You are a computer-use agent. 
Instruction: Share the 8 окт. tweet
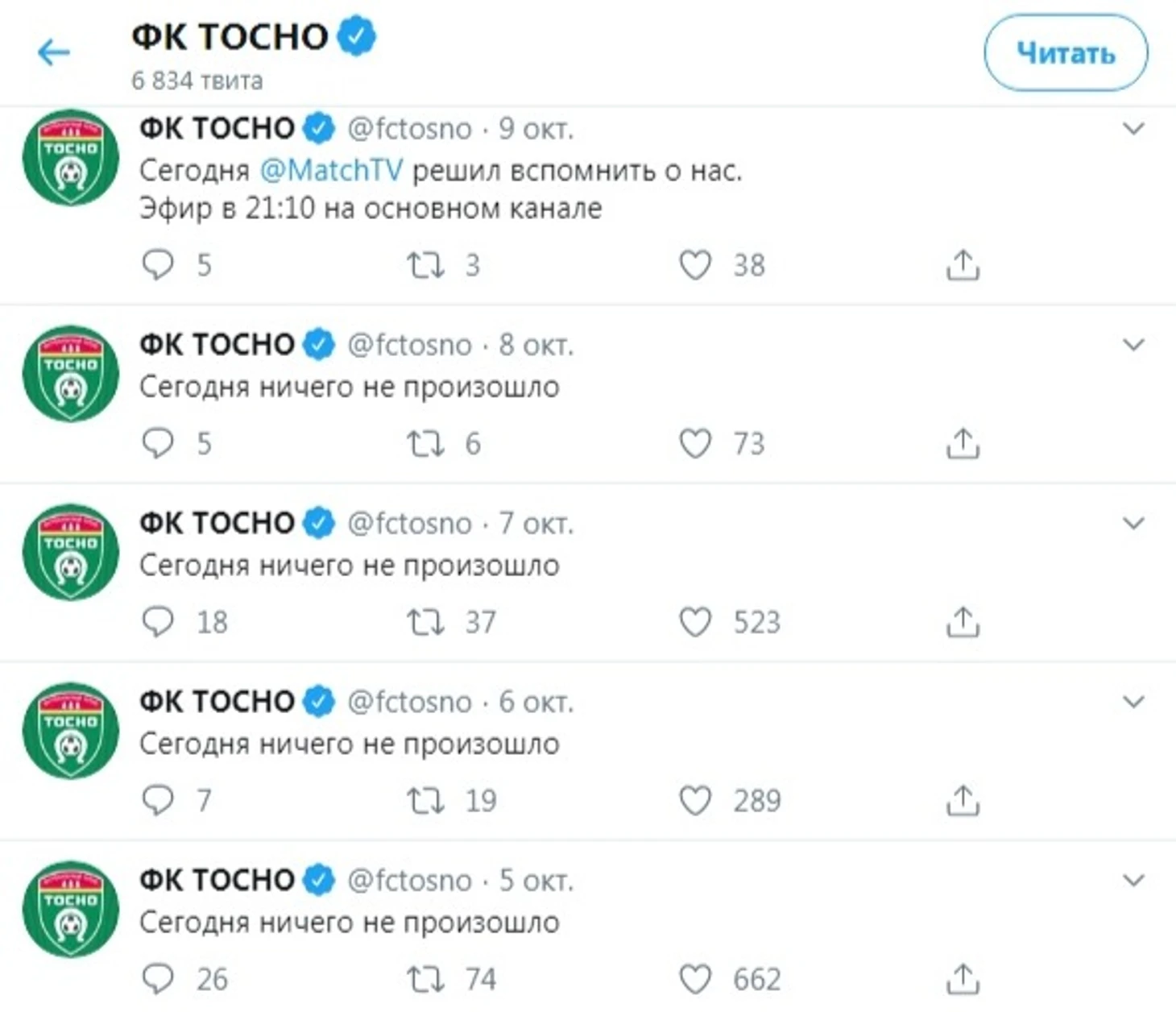pos(963,443)
